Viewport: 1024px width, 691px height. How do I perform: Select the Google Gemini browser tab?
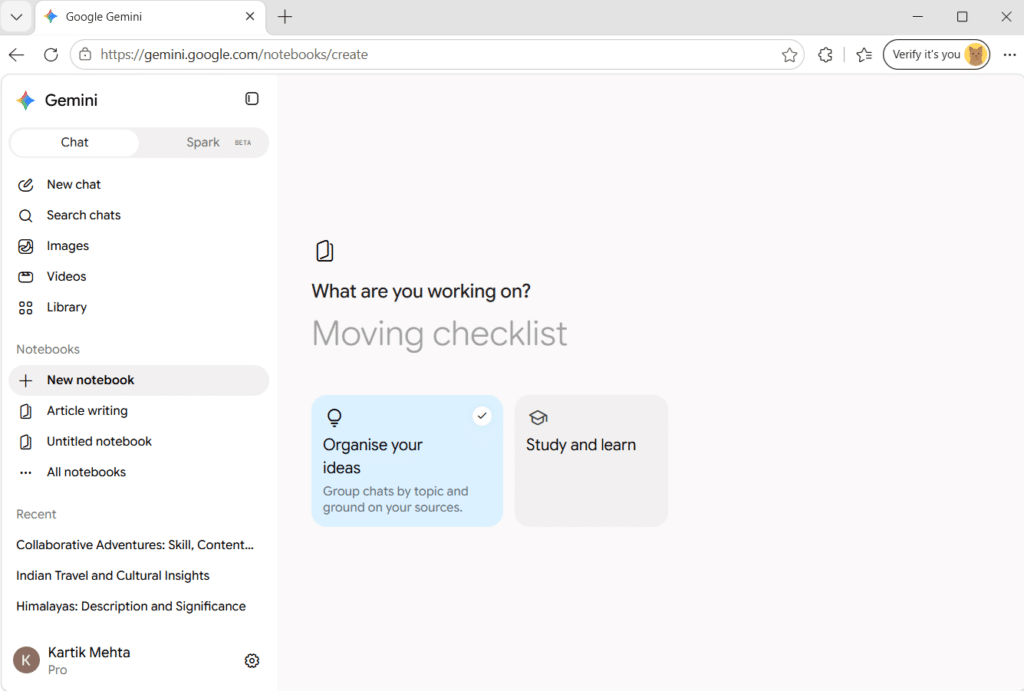[x=150, y=17]
